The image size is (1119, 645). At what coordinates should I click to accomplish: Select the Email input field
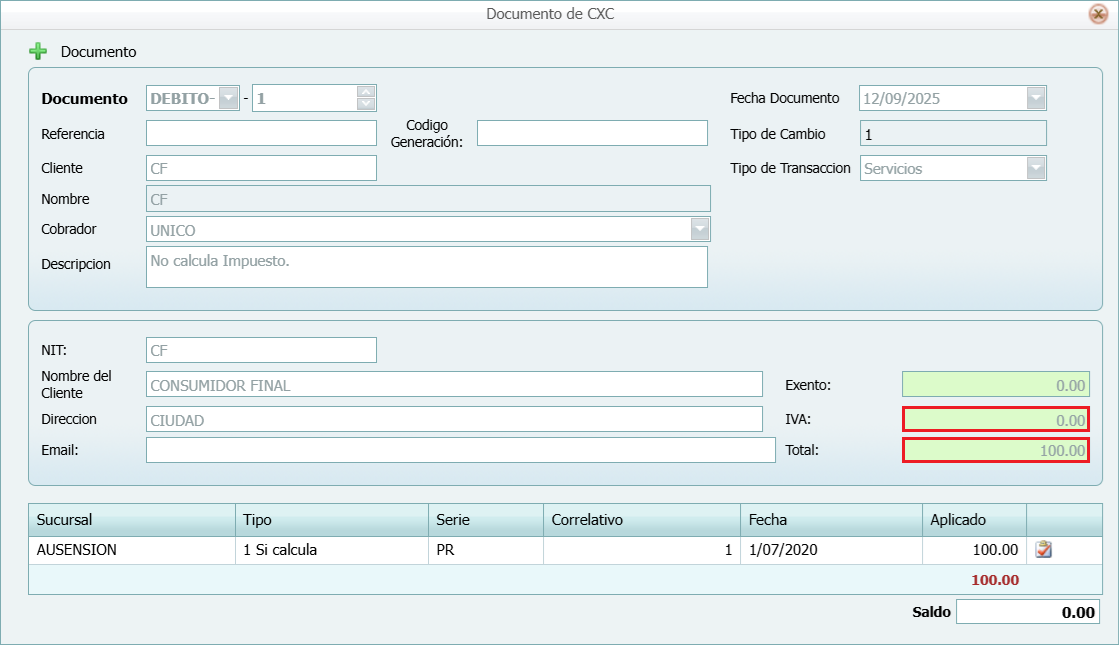coord(460,450)
